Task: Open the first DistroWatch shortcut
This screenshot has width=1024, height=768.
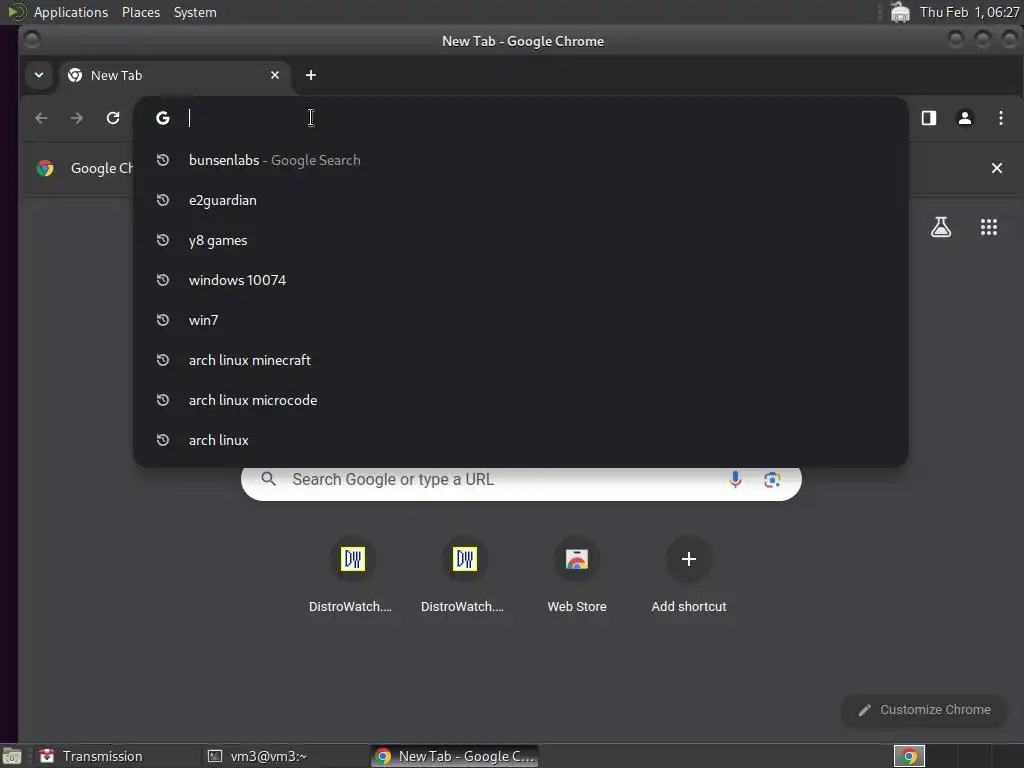Action: pyautogui.click(x=353, y=575)
